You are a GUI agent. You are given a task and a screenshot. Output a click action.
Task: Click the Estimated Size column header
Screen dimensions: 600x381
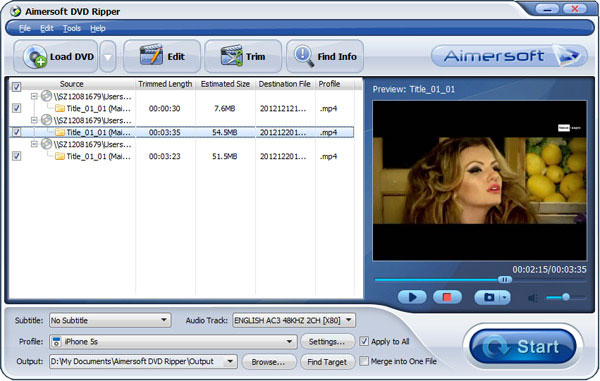point(225,84)
